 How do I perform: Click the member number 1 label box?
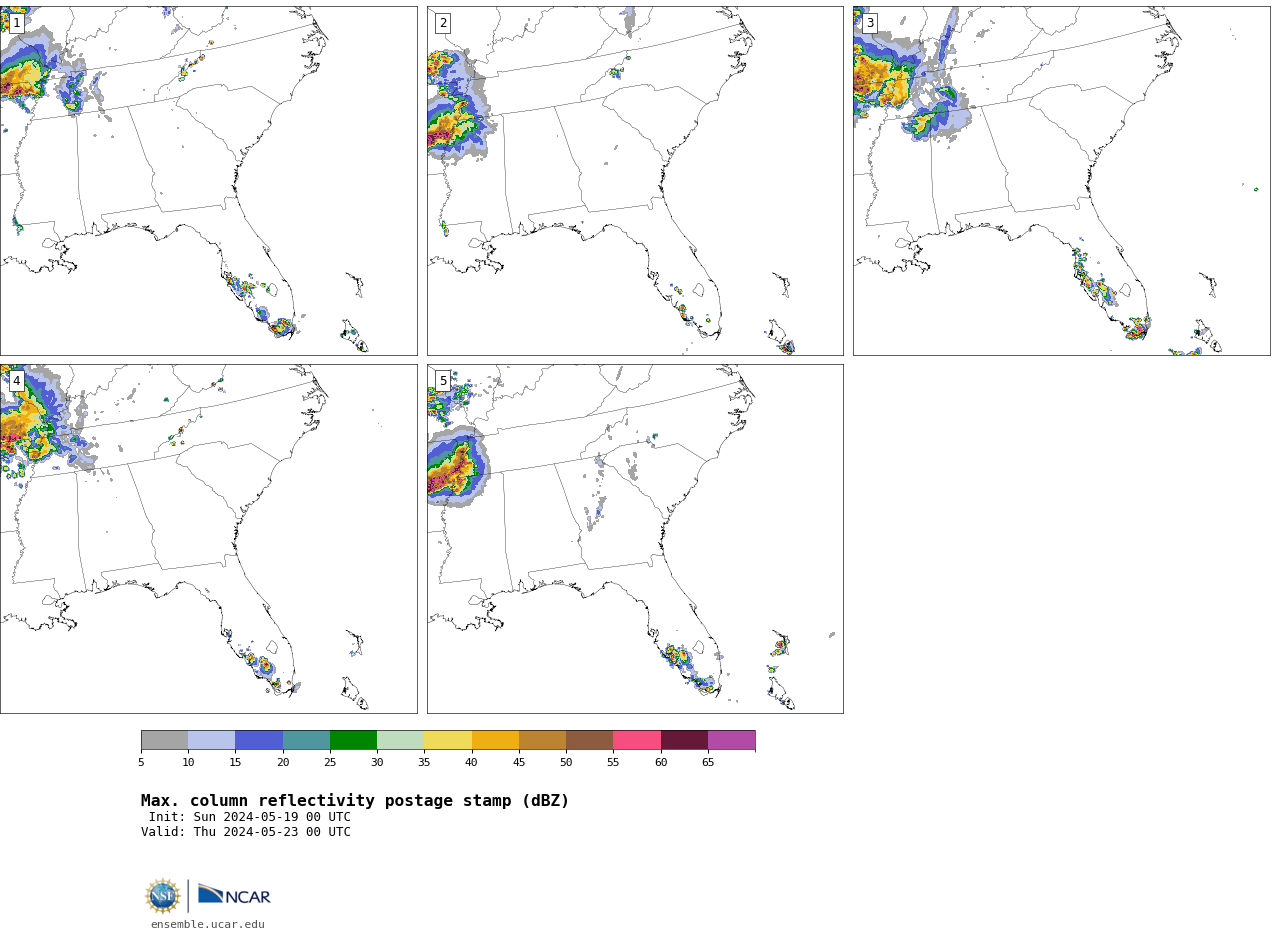pyautogui.click(x=16, y=23)
